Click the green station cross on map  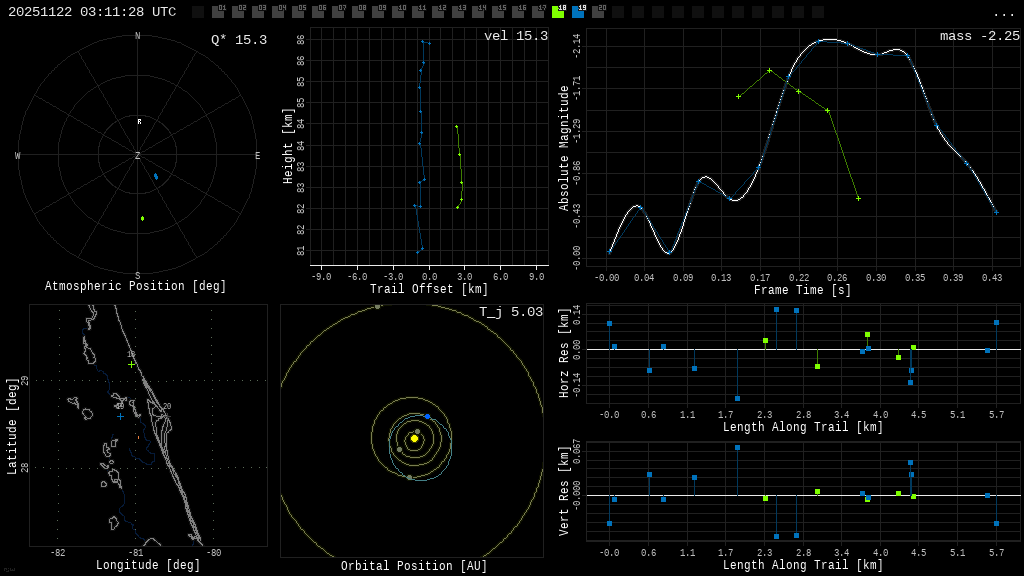click(131, 365)
